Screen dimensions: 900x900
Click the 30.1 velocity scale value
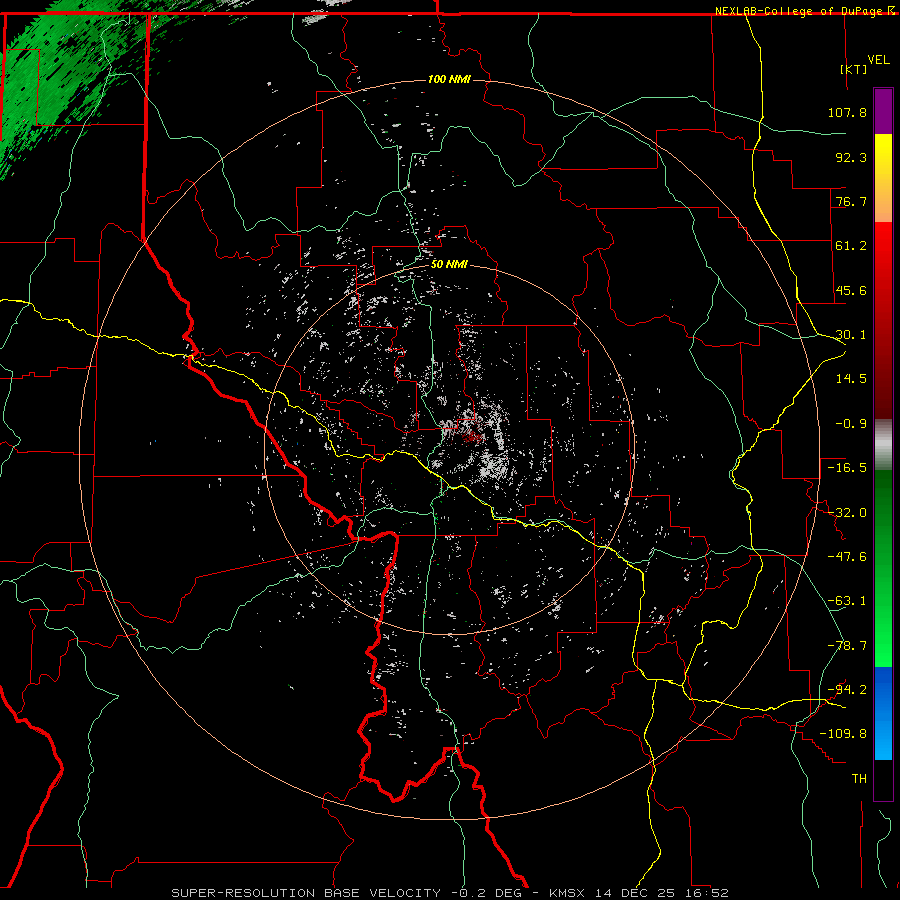coord(851,335)
